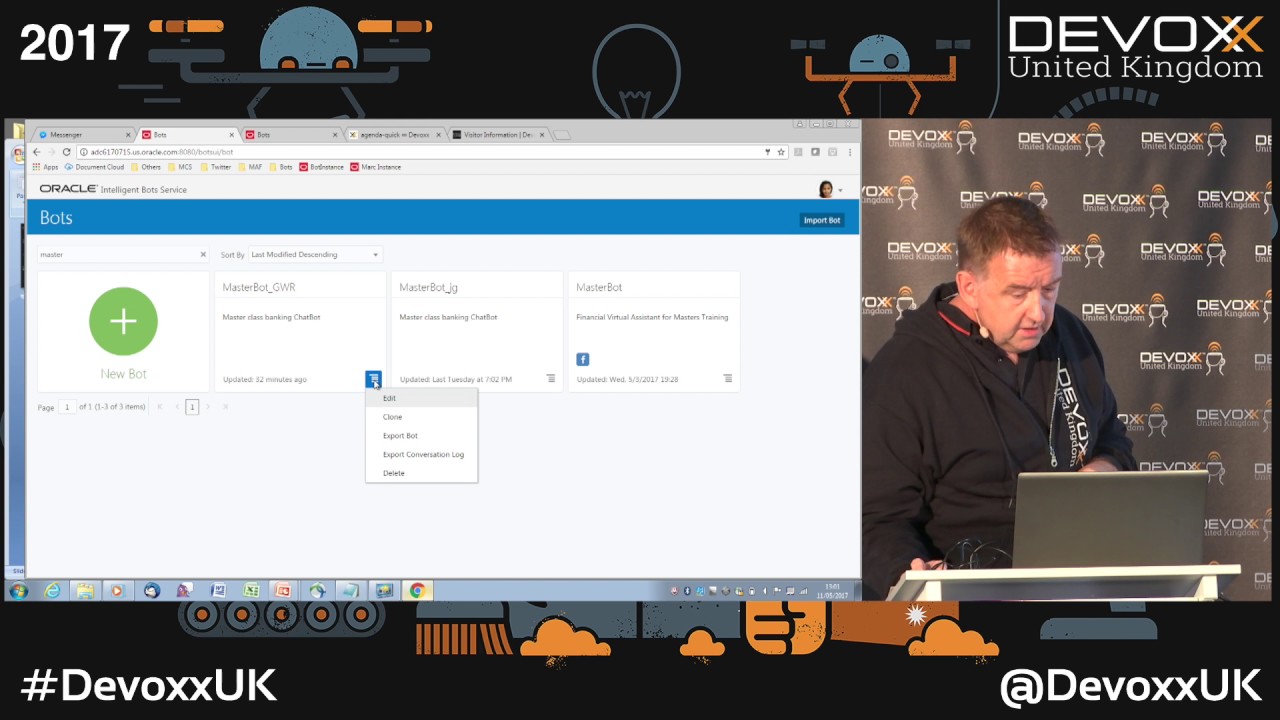Open the MCS bookmarks folder
This screenshot has width=1280, height=720.
[x=180, y=167]
